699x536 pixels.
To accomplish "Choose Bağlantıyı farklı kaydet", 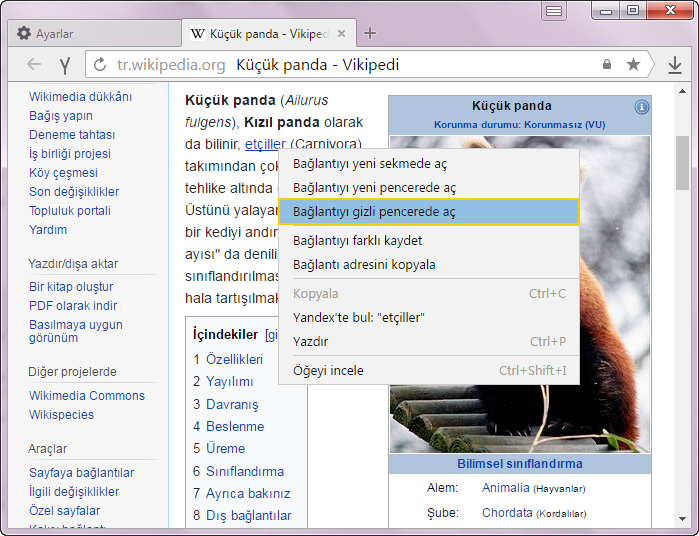I will (x=429, y=241).
